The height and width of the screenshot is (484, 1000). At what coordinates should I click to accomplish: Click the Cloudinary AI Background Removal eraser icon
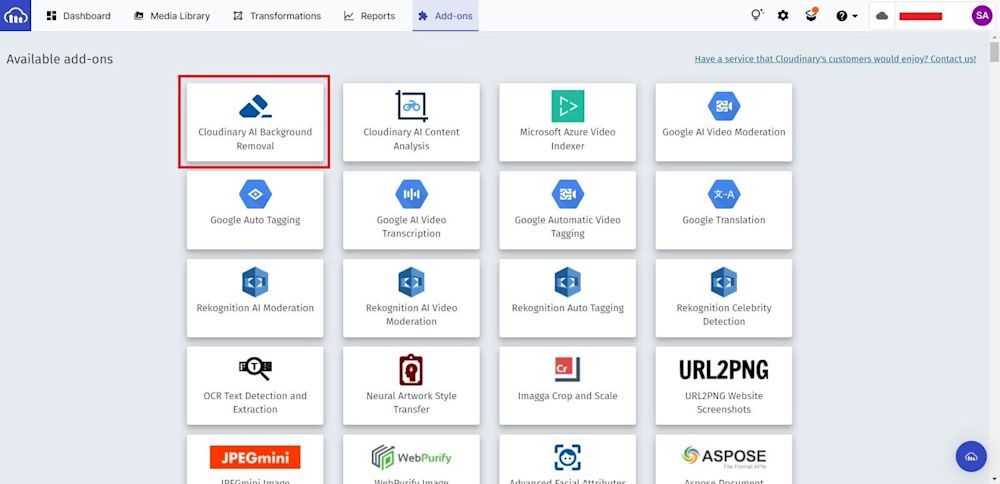255,106
